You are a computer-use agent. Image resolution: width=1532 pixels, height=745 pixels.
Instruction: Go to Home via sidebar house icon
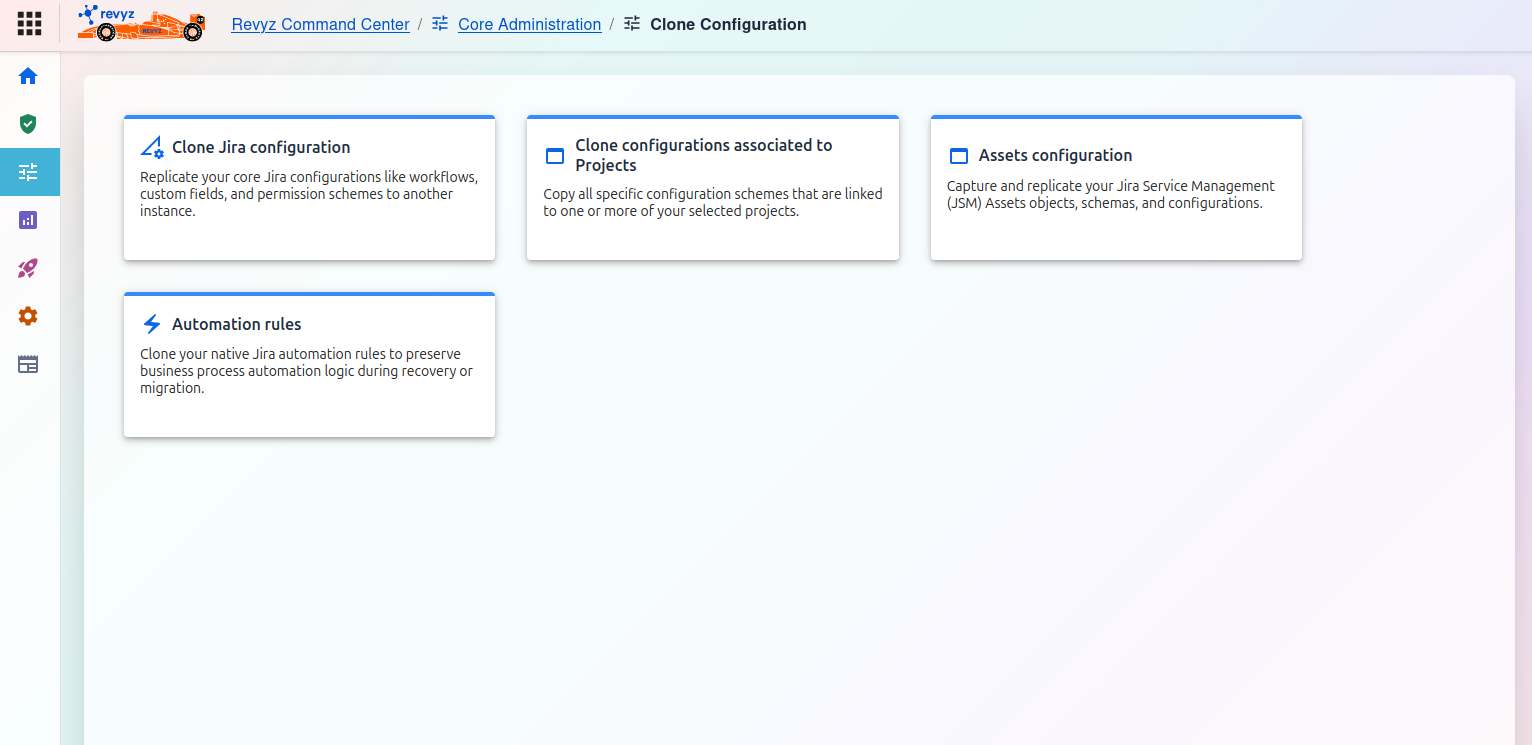pos(28,76)
